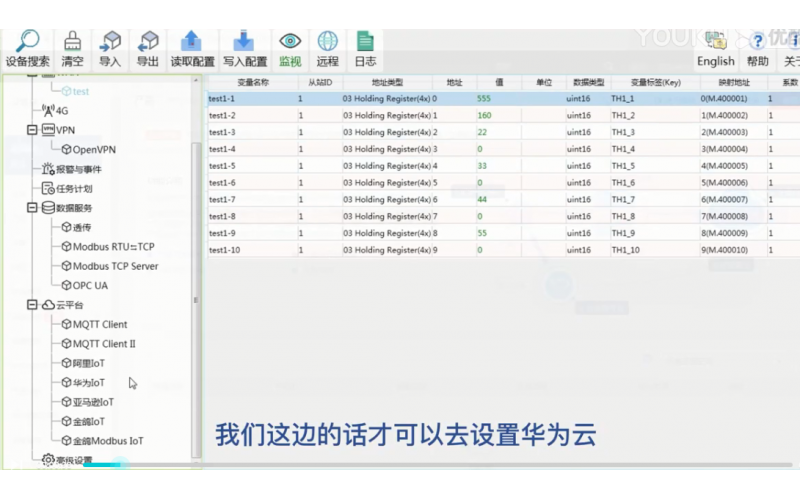
Task: Switch language using English button
Action: pyautogui.click(x=715, y=61)
